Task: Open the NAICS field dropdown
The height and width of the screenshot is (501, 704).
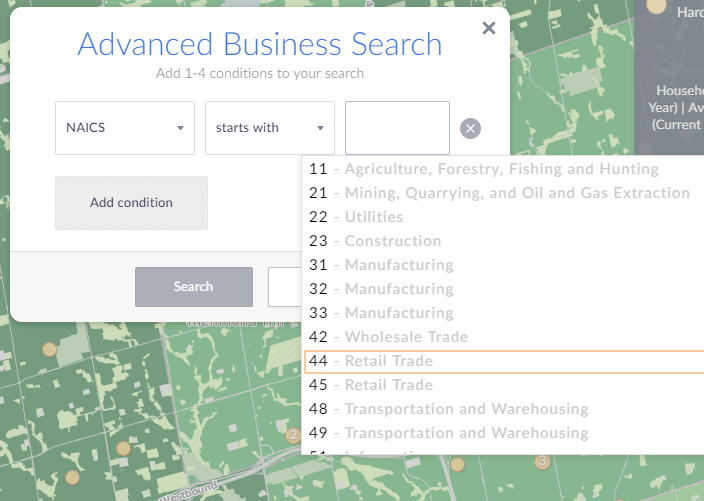Action: (125, 128)
